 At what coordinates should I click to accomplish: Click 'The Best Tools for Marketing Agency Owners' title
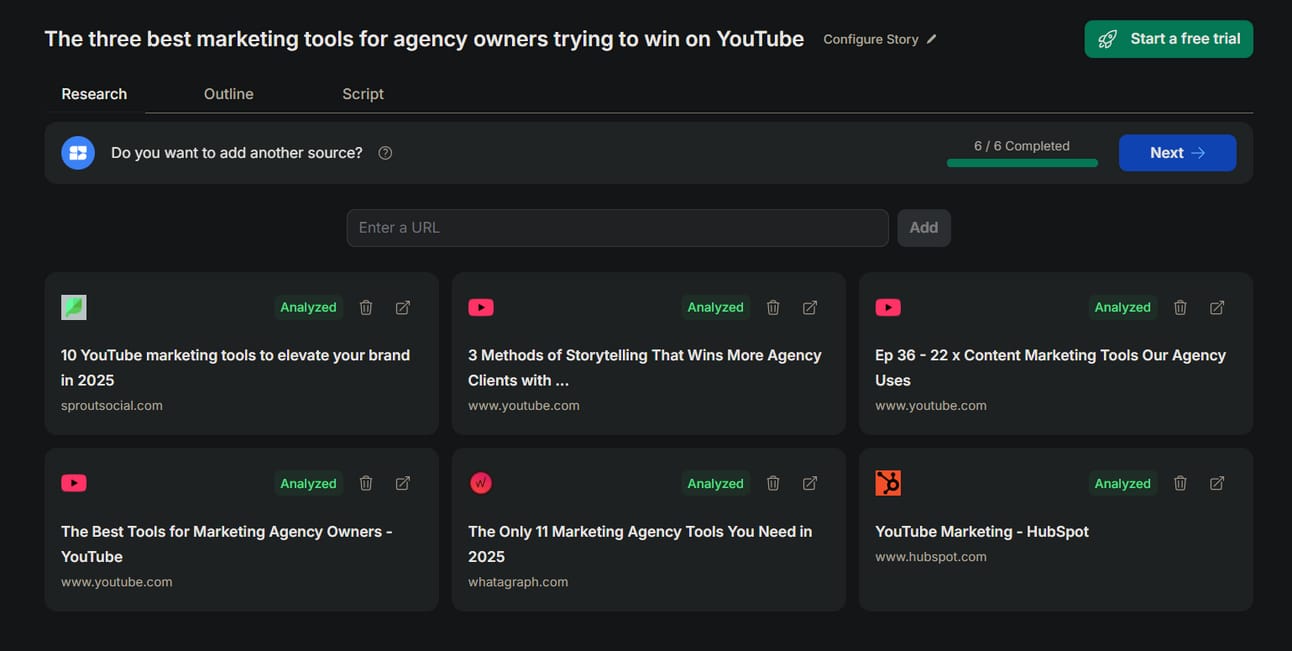click(226, 544)
